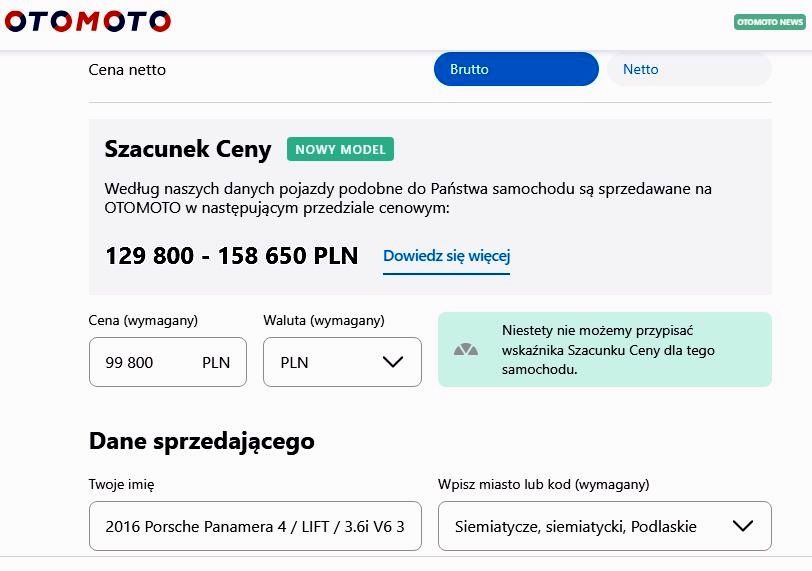Click the Cena price input field
This screenshot has width=812, height=571.
tap(168, 362)
